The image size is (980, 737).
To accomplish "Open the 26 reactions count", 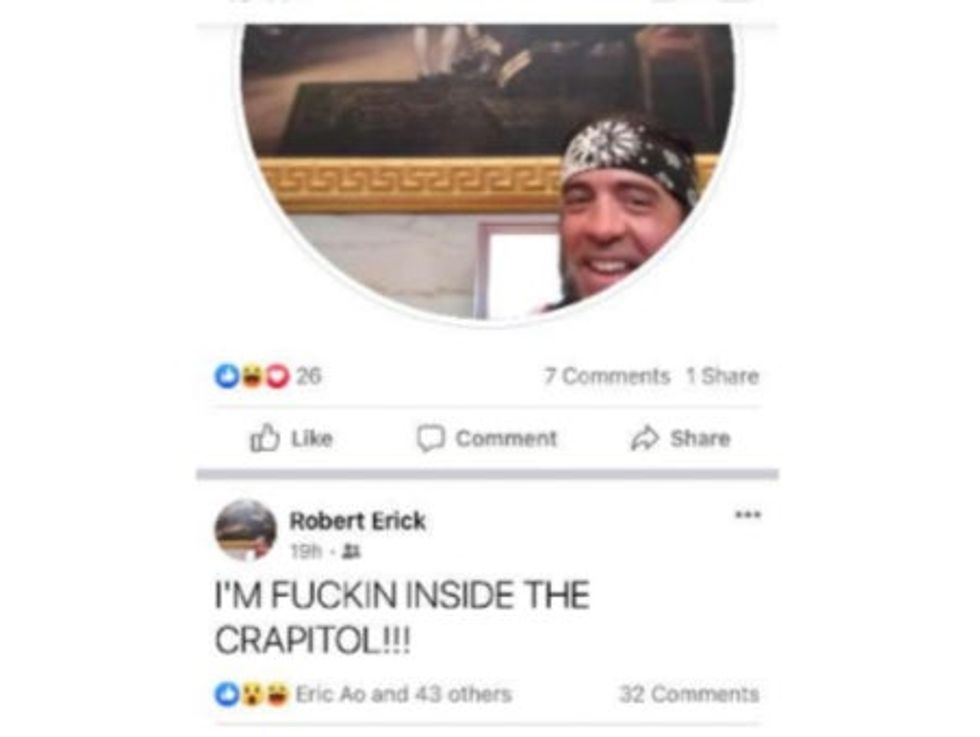I will tap(309, 376).
